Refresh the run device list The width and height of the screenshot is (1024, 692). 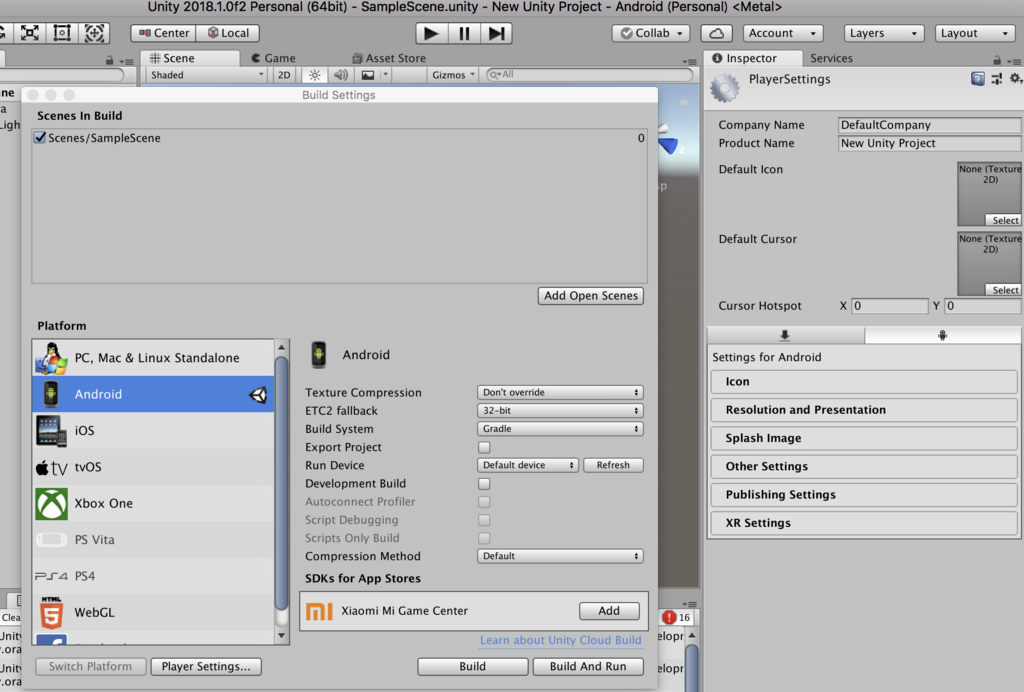[613, 465]
